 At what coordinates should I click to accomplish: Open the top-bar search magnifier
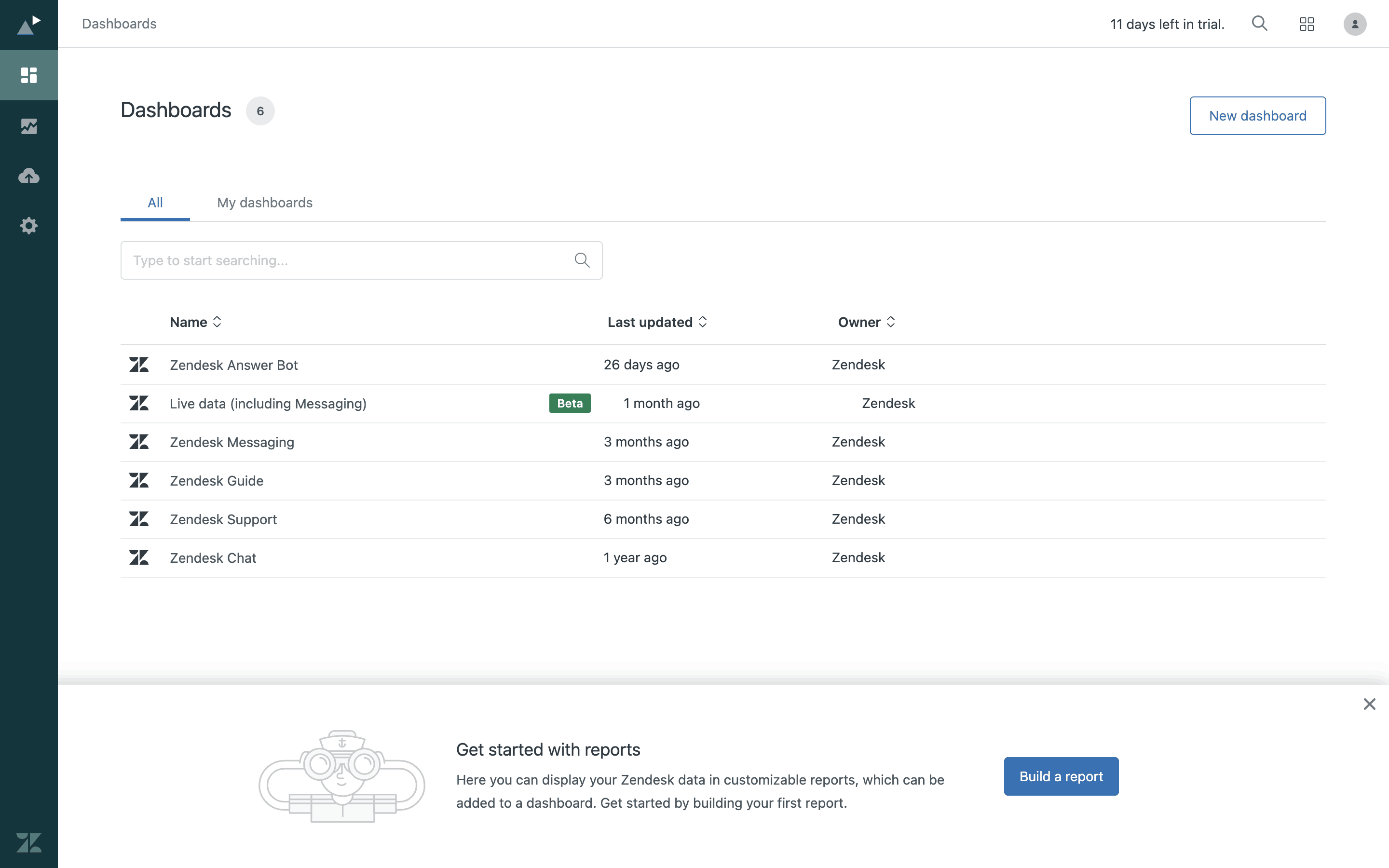tap(1259, 24)
